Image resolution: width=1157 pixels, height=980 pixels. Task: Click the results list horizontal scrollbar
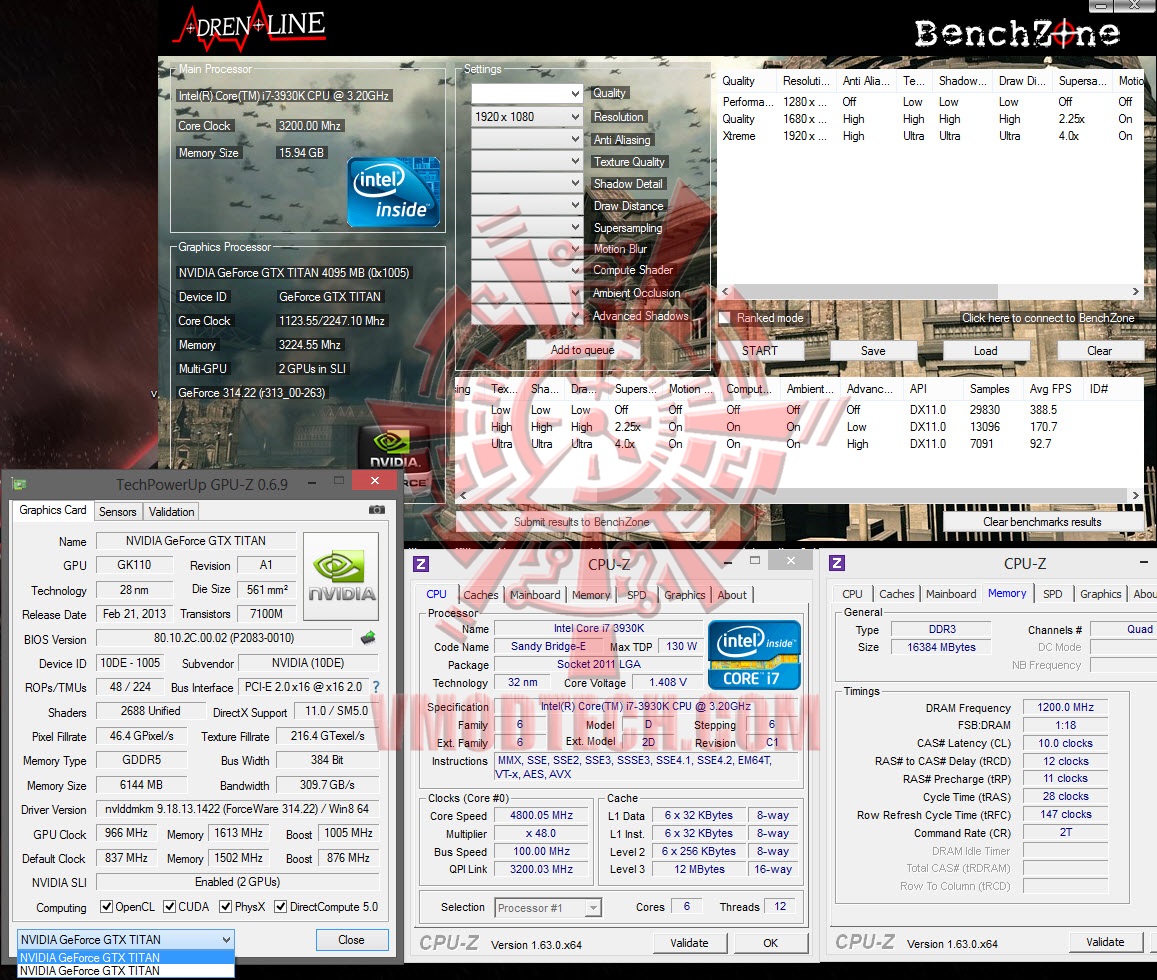[x=800, y=495]
